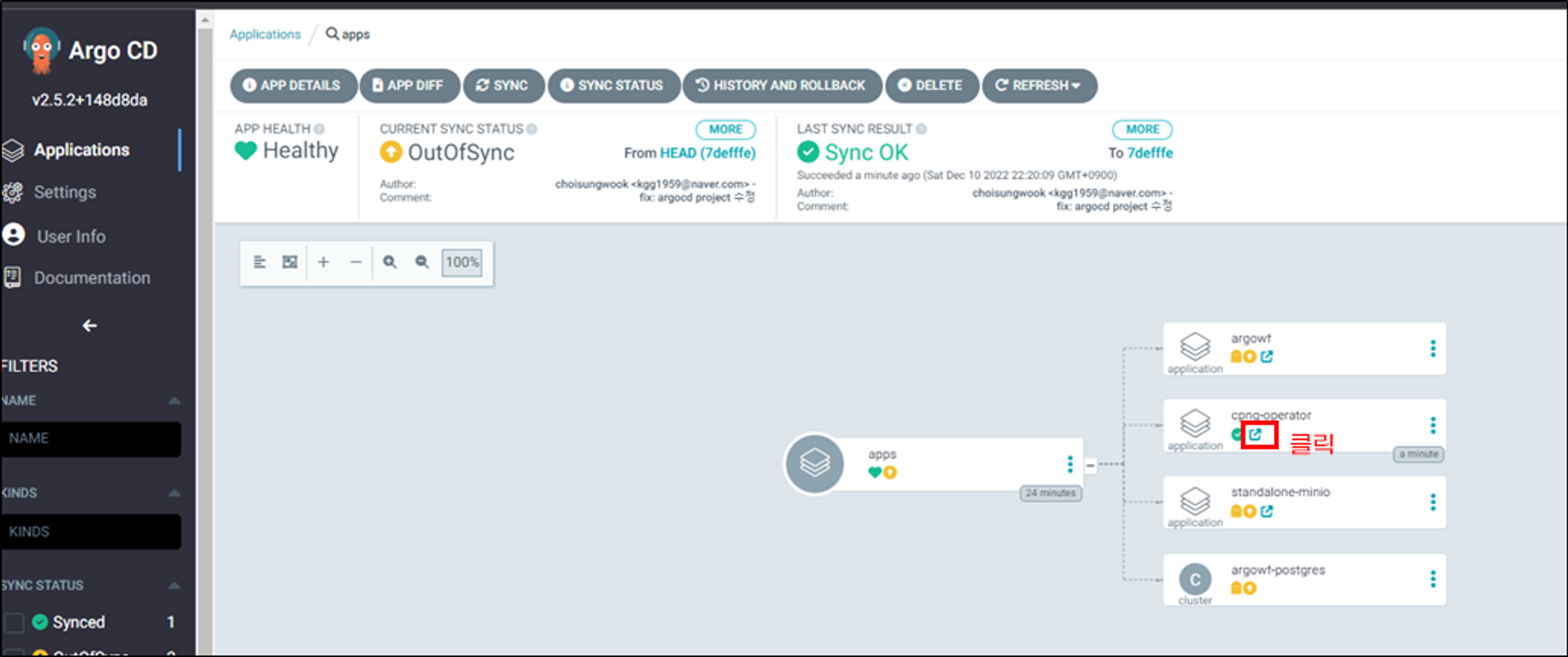Screen dimensions: 1568x657
Task: Open standalone-minio three-dot menu
Action: [1433, 502]
